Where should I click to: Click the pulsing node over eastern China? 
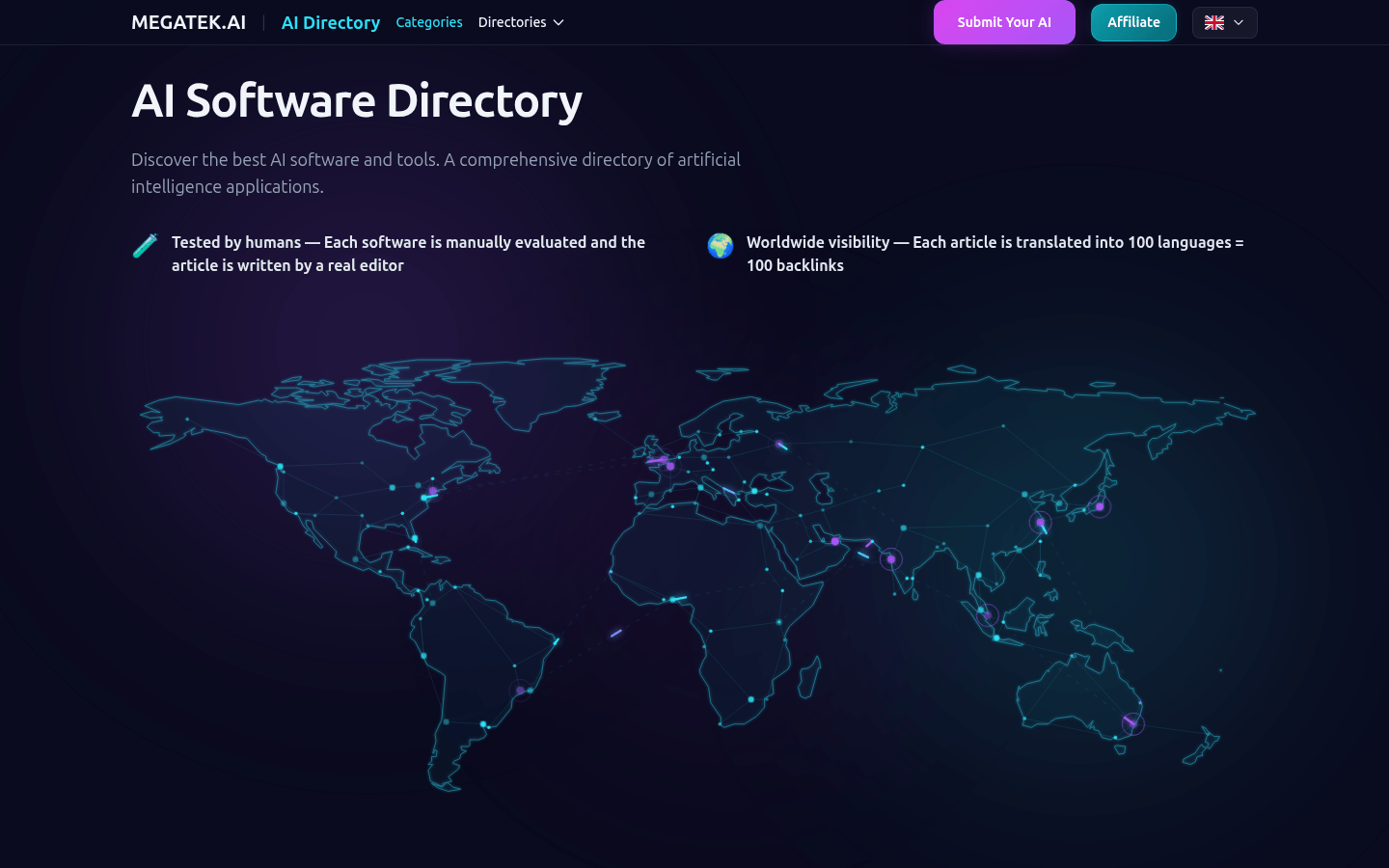[1040, 522]
